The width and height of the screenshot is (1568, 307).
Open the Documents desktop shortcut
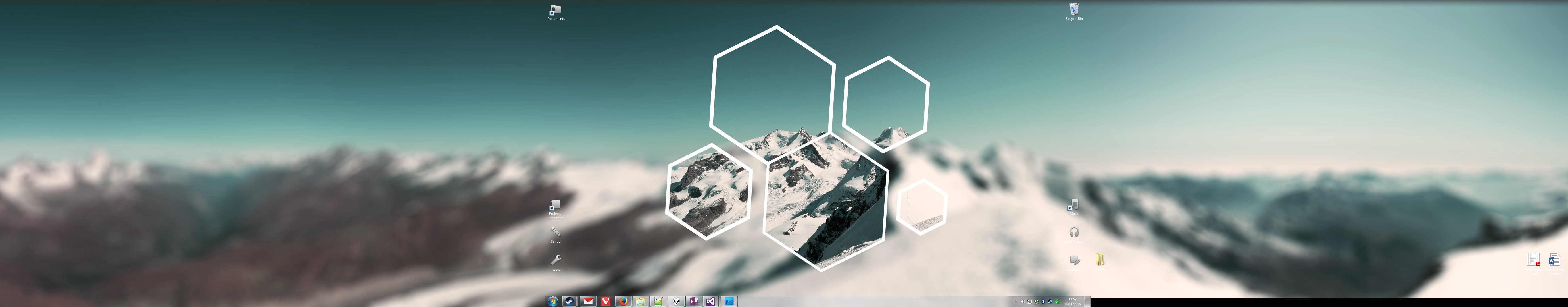[x=556, y=12]
